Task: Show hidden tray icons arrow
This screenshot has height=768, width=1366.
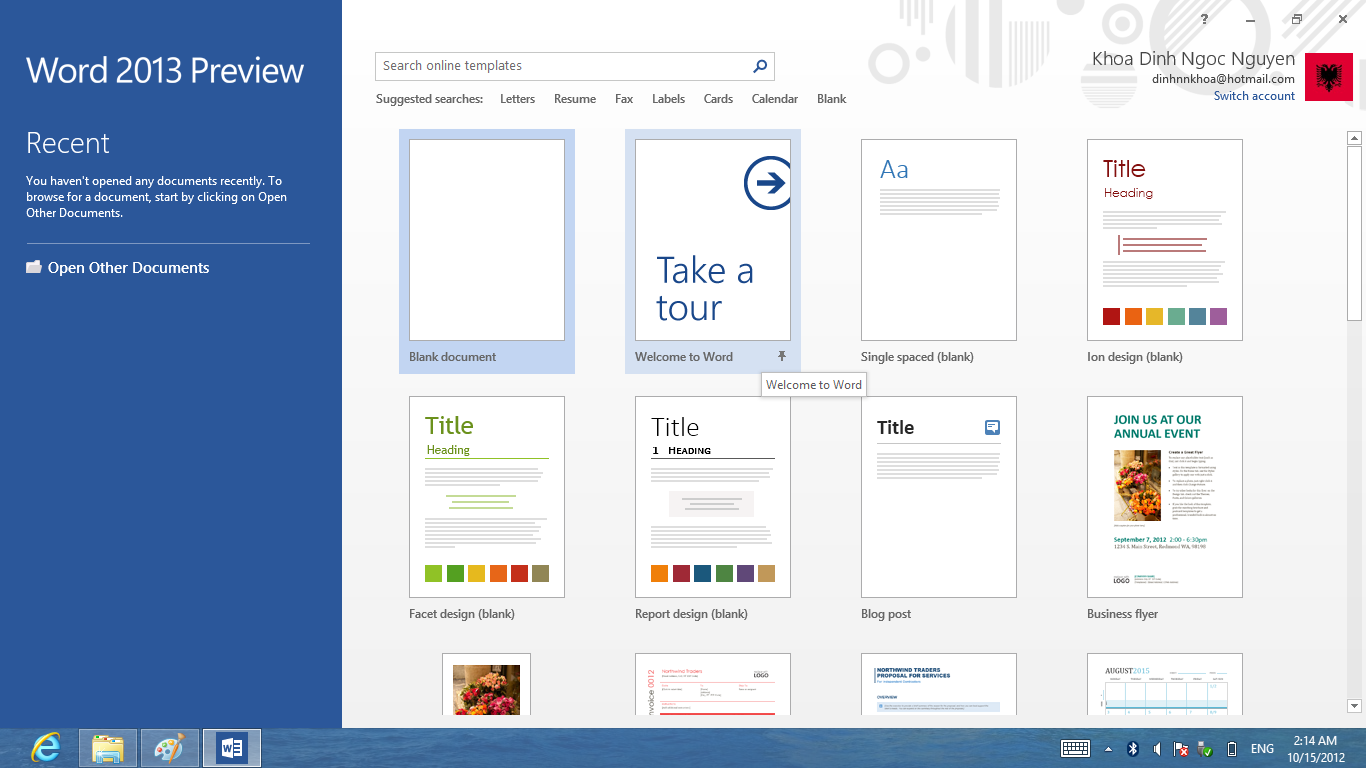Action: pyautogui.click(x=1108, y=749)
